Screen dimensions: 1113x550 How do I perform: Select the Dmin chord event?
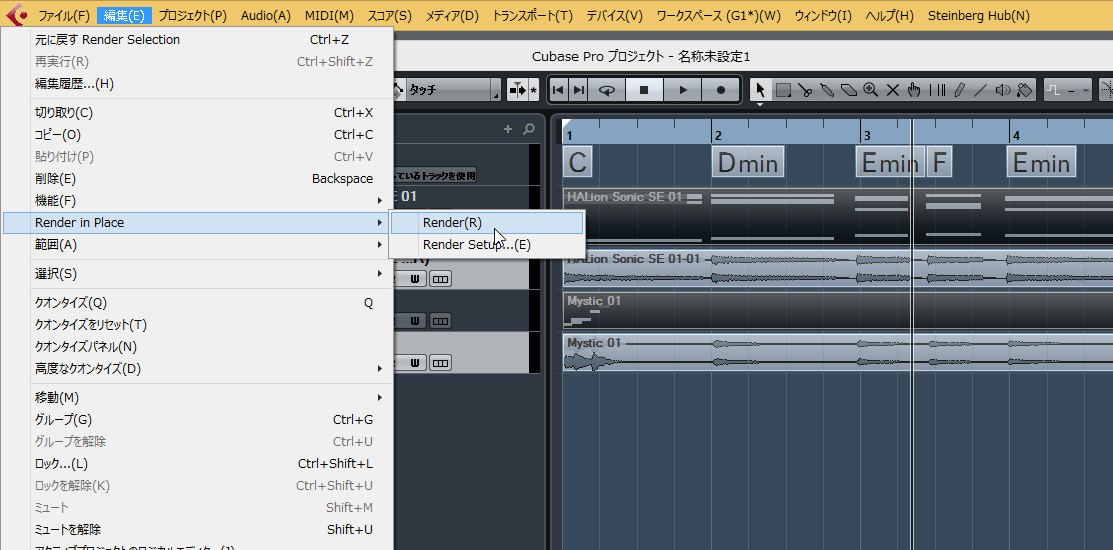[x=748, y=163]
